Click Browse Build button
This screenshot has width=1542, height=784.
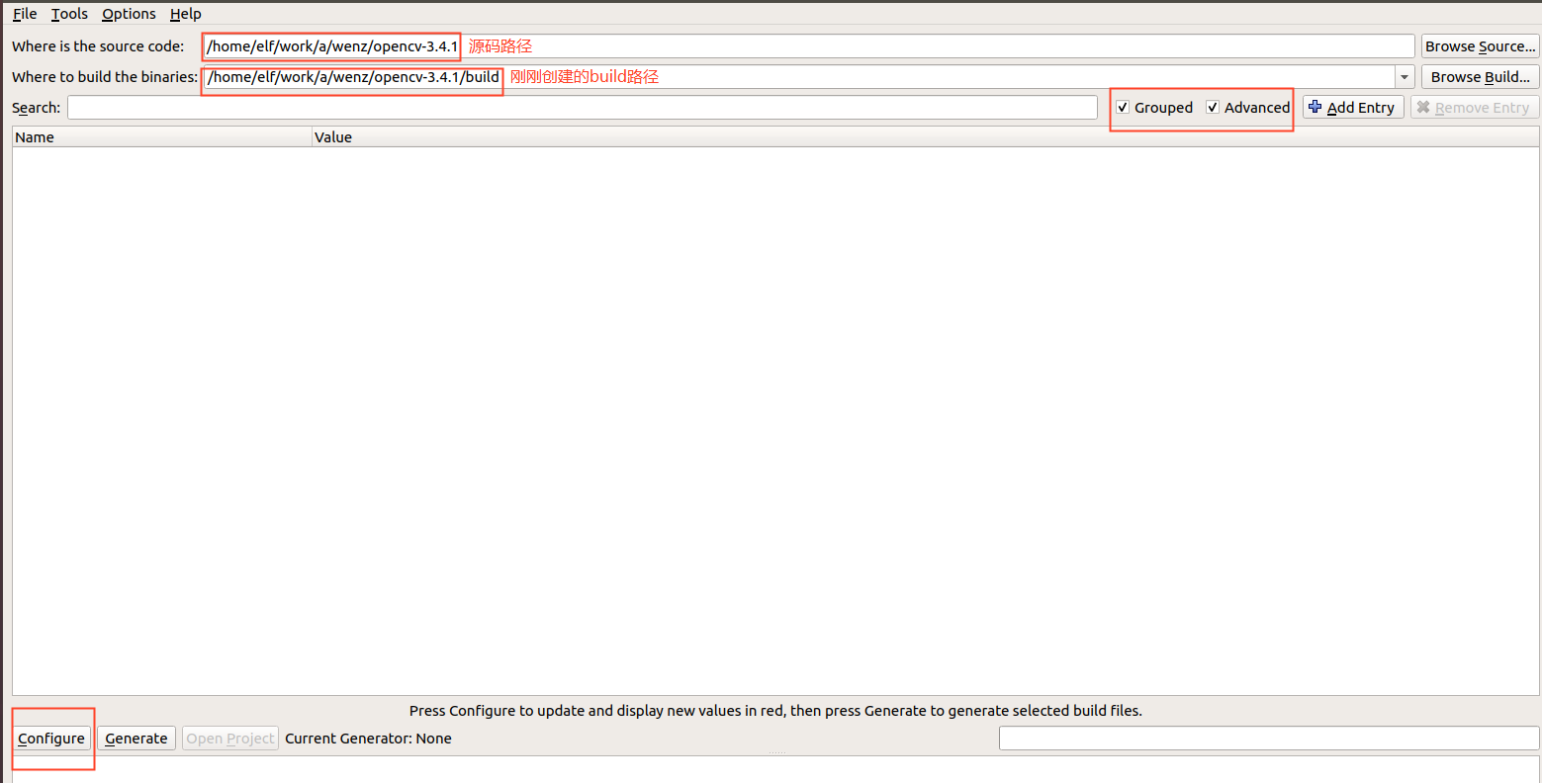point(1480,77)
